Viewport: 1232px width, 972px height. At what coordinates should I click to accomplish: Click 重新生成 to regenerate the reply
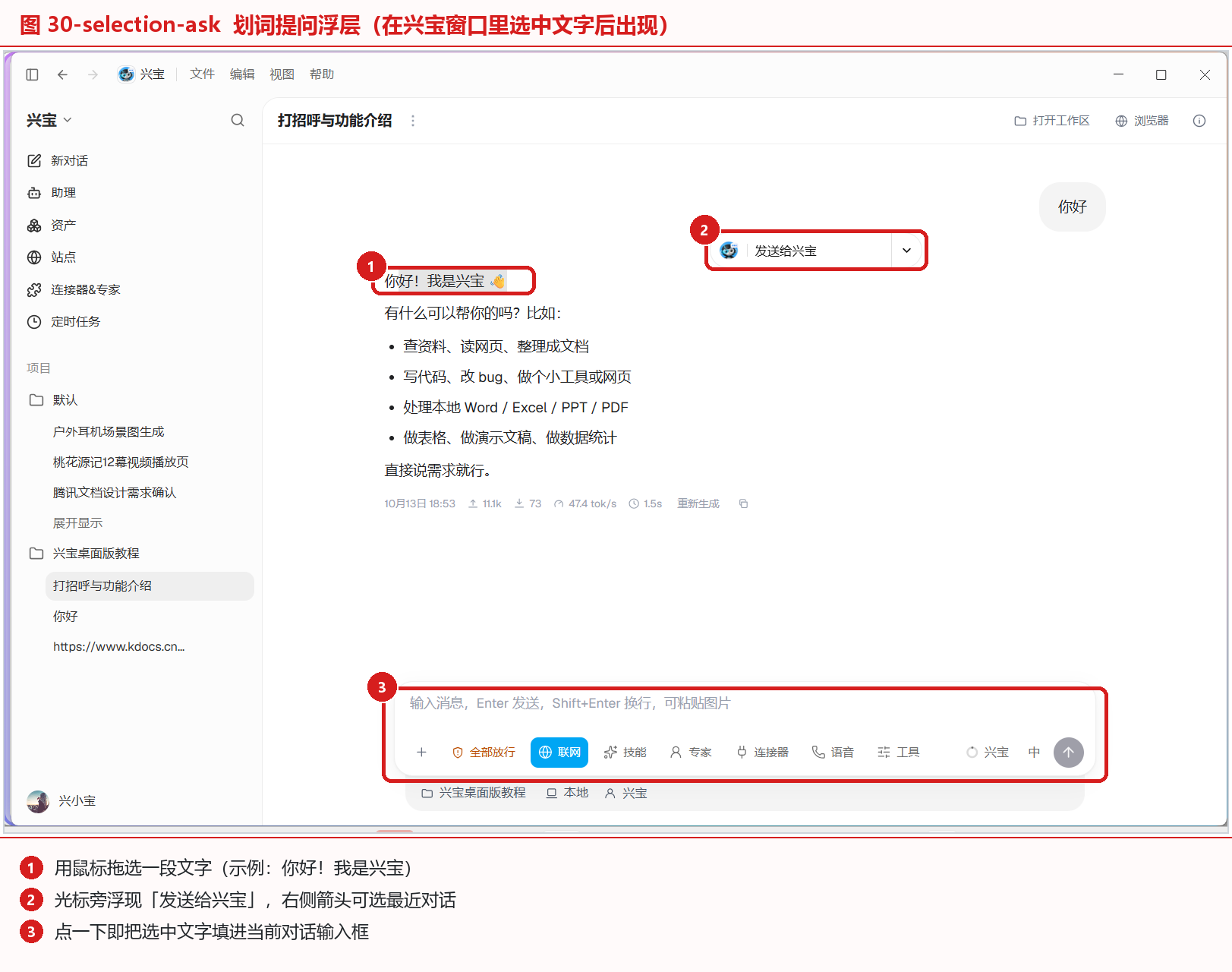coord(698,503)
